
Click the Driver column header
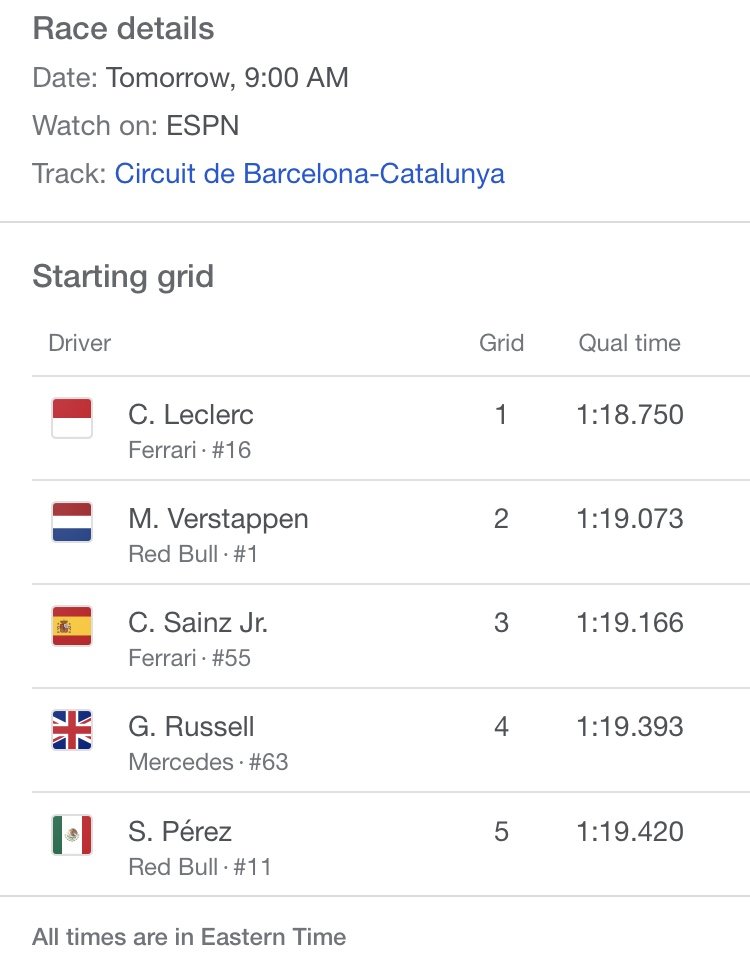[x=79, y=343]
